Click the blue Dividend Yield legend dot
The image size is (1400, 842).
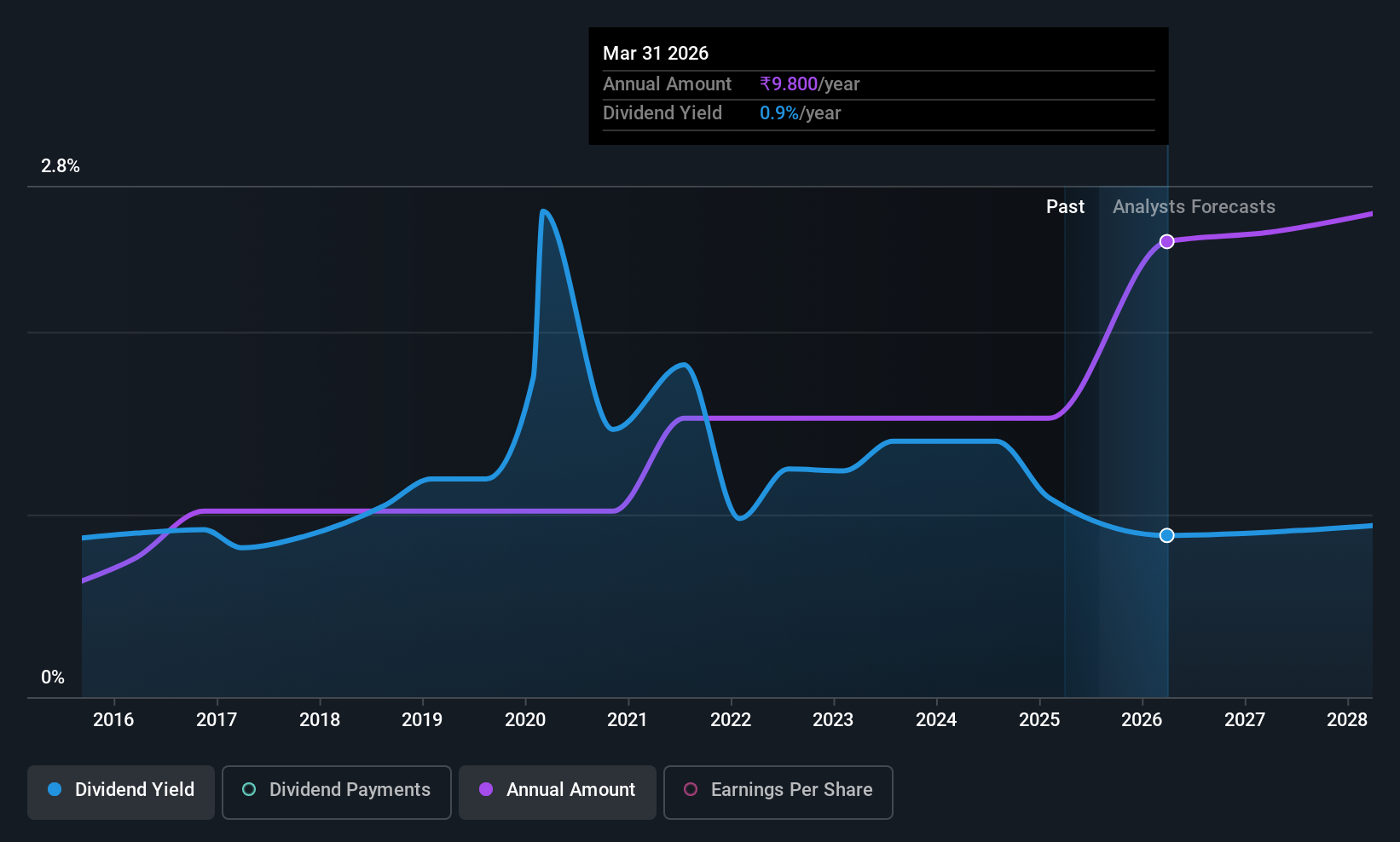55,789
